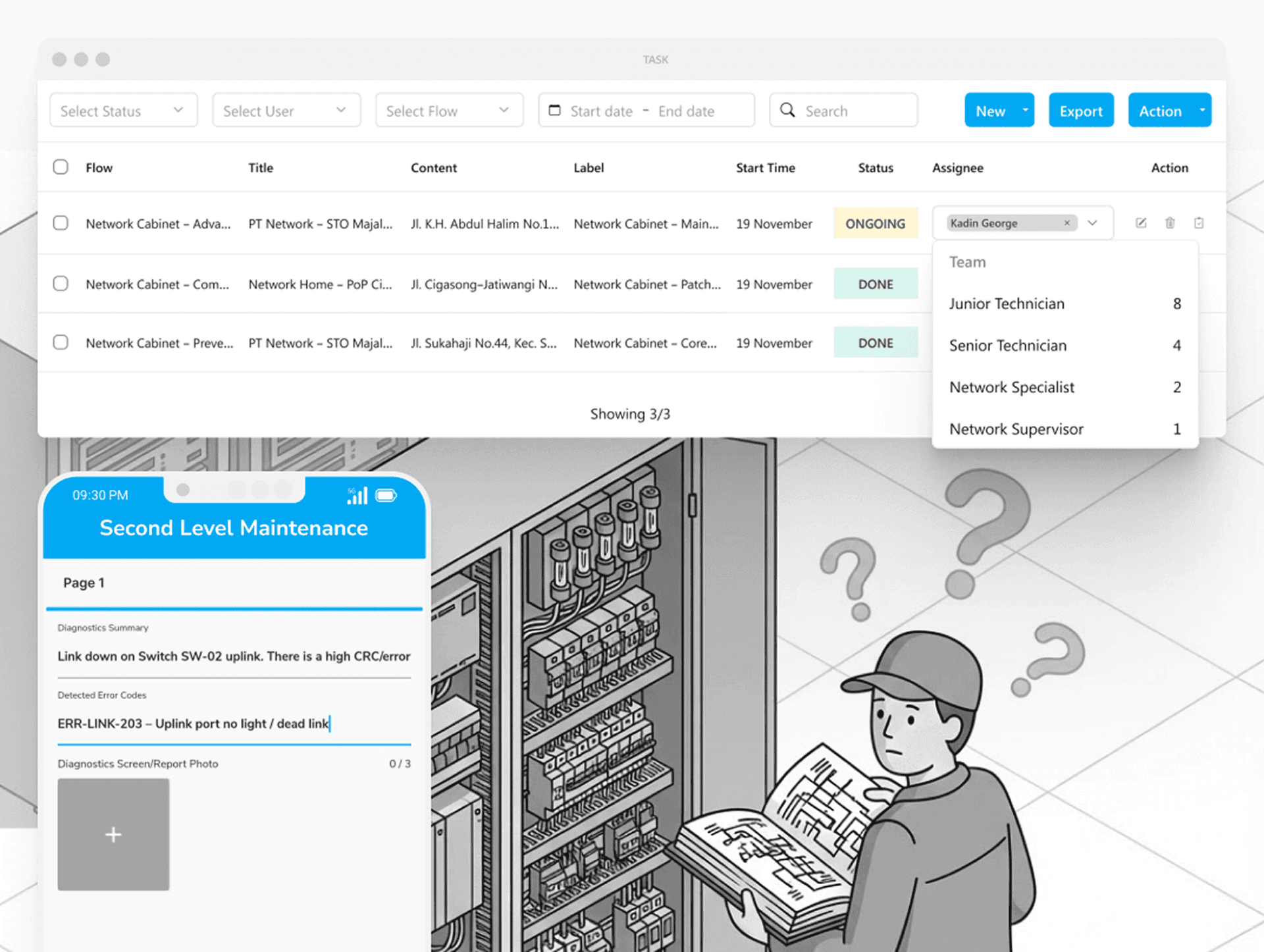Click the calendar icon beside Start date

555,110
